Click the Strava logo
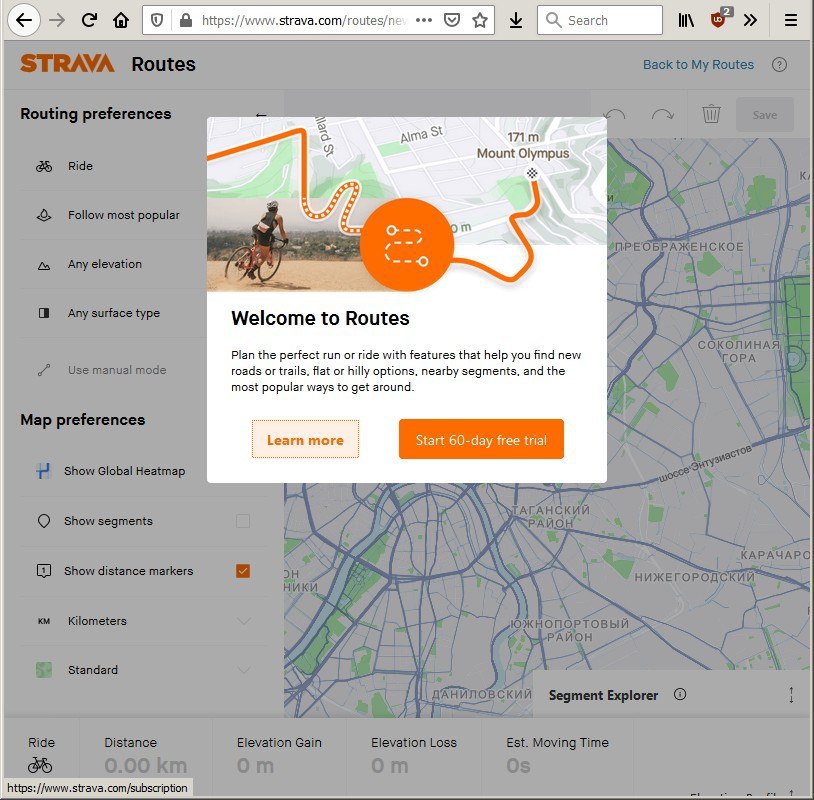Screen dimensions: 814x800 coord(67,64)
